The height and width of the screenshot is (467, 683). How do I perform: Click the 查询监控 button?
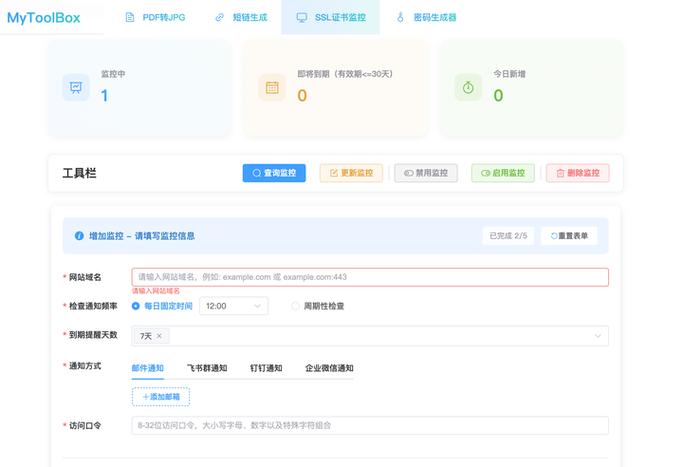pos(274,173)
